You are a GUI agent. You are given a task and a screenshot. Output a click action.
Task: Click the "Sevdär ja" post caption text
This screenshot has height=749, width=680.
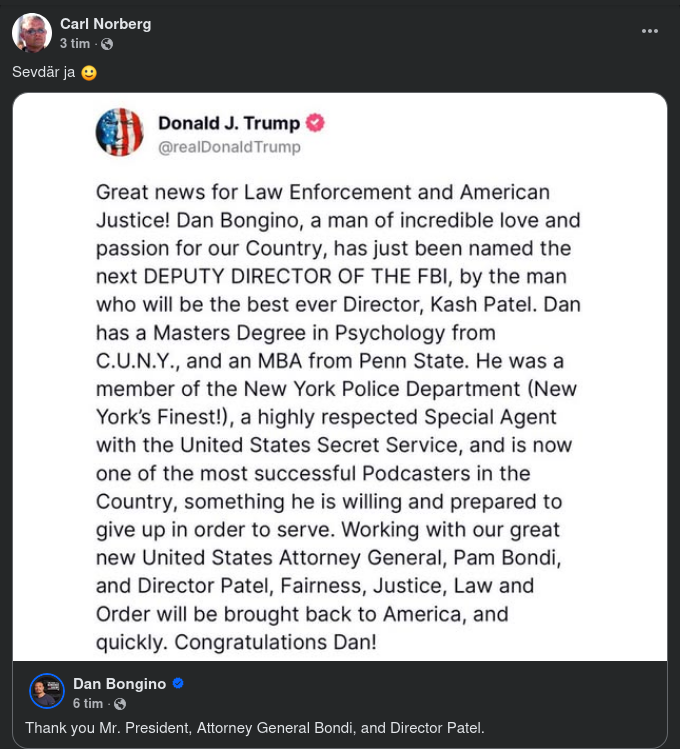pos(43,73)
